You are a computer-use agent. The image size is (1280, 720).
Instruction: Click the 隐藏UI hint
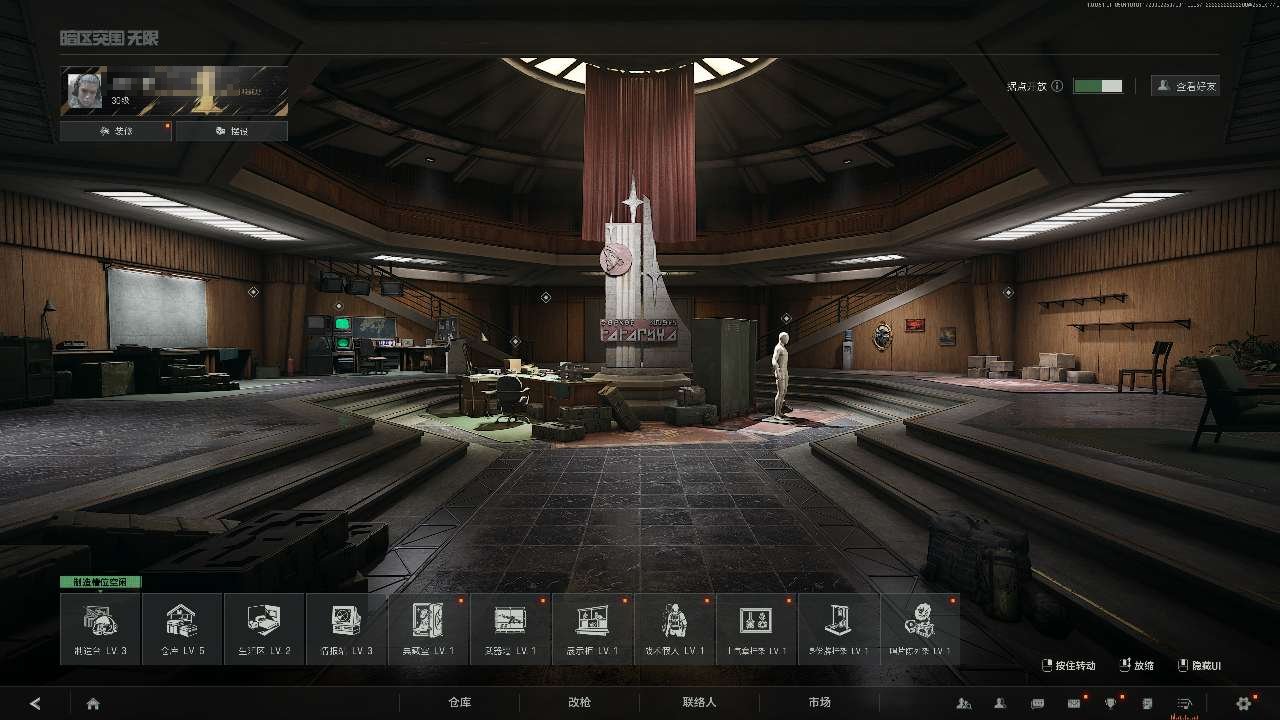[1200, 666]
